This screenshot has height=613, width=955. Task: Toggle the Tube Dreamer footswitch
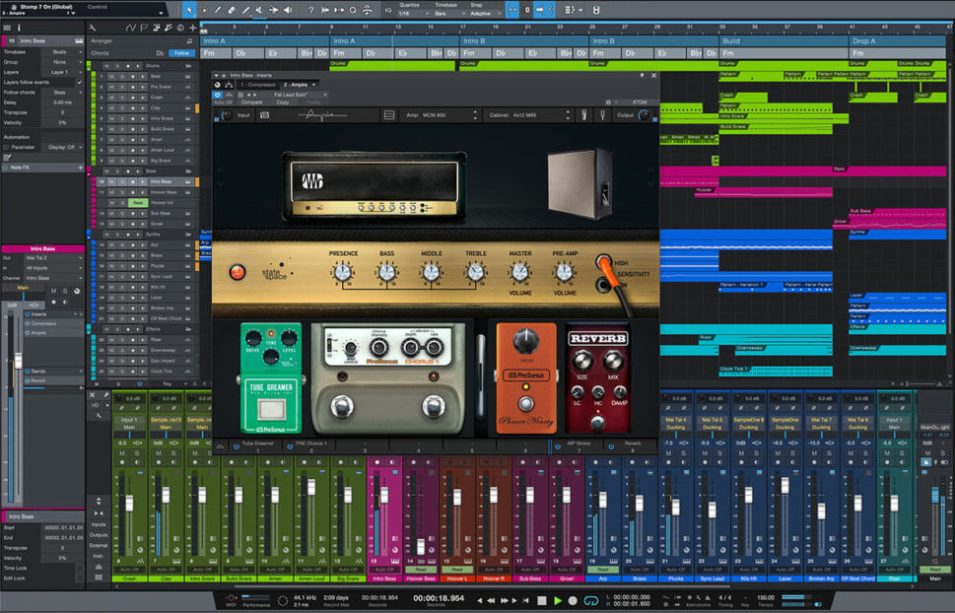[271, 409]
